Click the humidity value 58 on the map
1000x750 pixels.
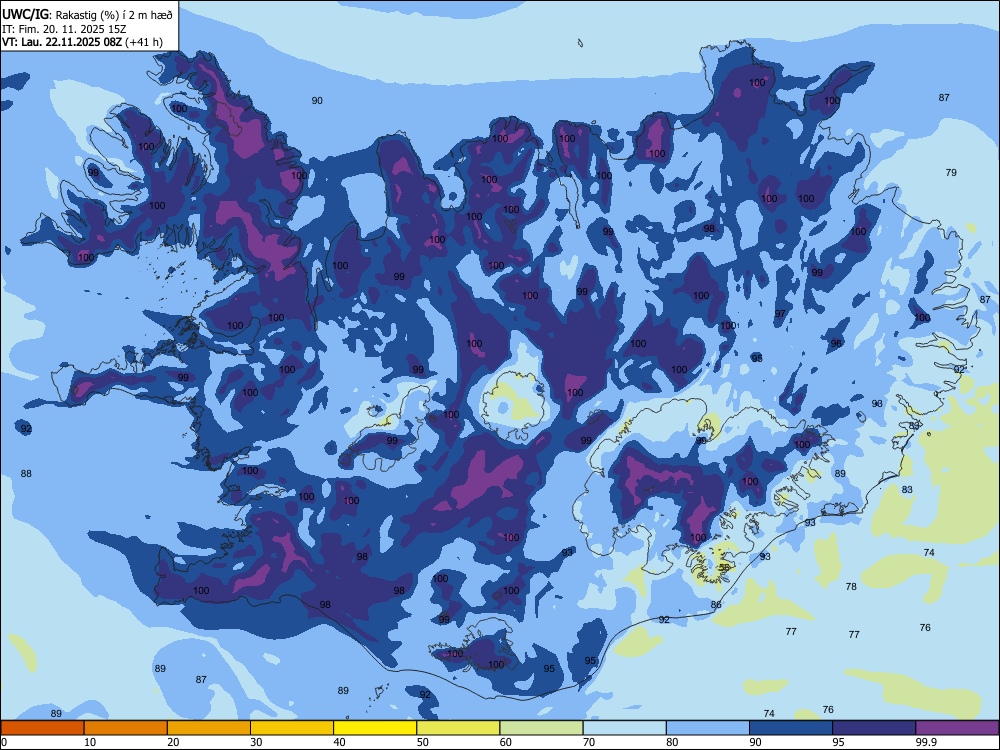point(724,567)
